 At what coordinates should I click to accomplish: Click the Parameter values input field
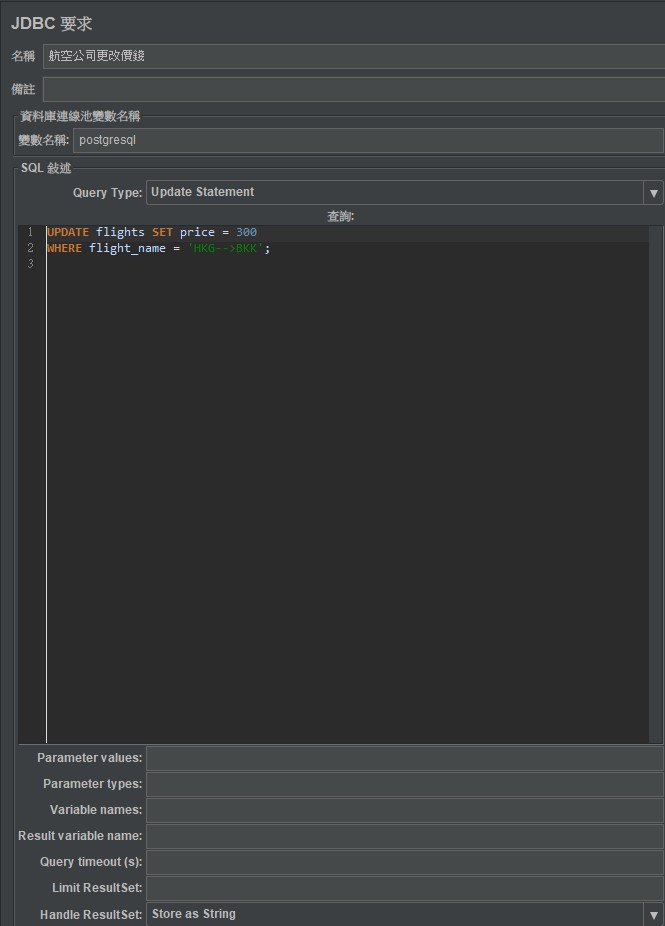pyautogui.click(x=404, y=759)
